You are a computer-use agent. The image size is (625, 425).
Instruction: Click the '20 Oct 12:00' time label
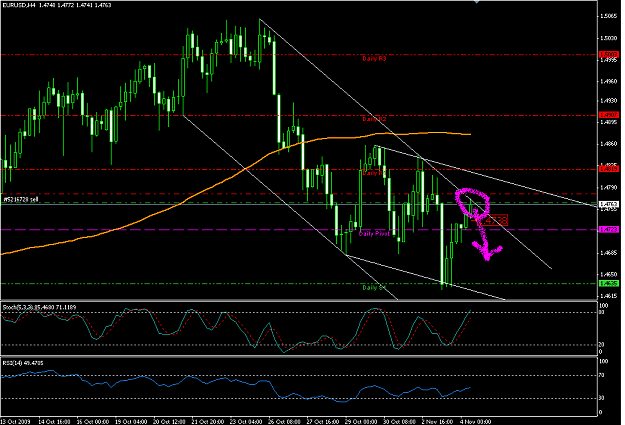(169, 421)
